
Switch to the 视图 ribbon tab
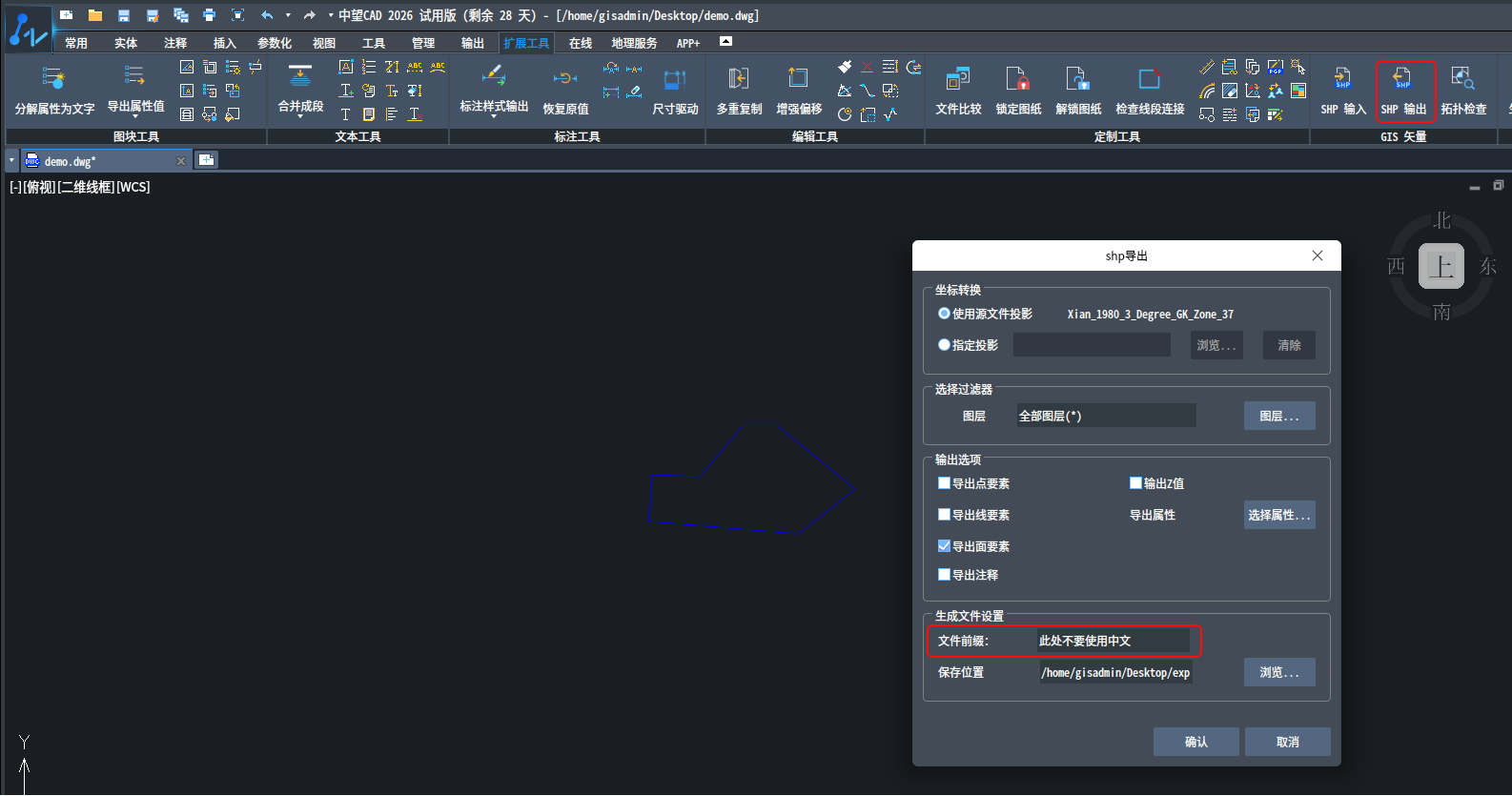(324, 43)
